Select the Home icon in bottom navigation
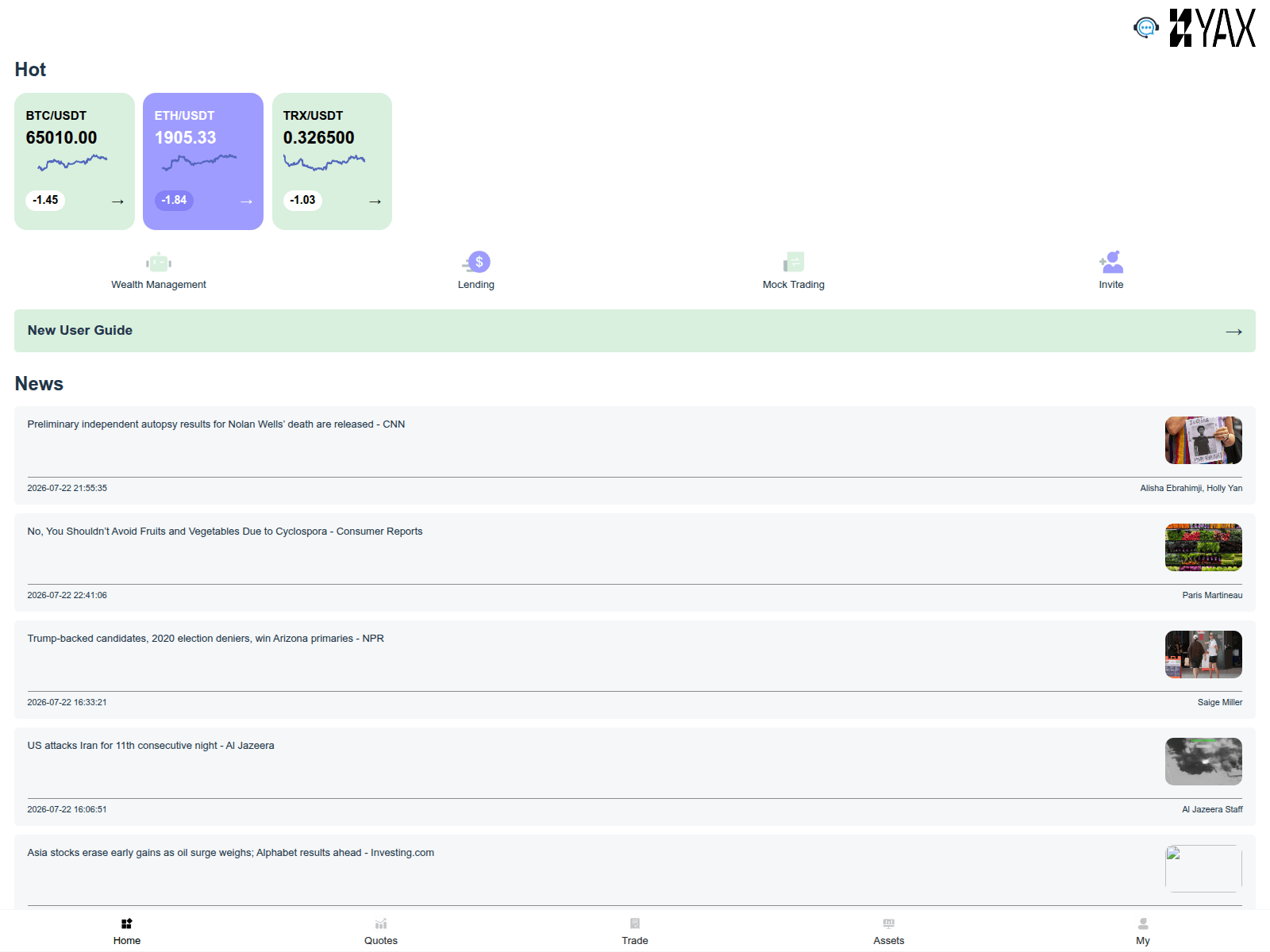The image size is (1270, 952). tap(127, 923)
